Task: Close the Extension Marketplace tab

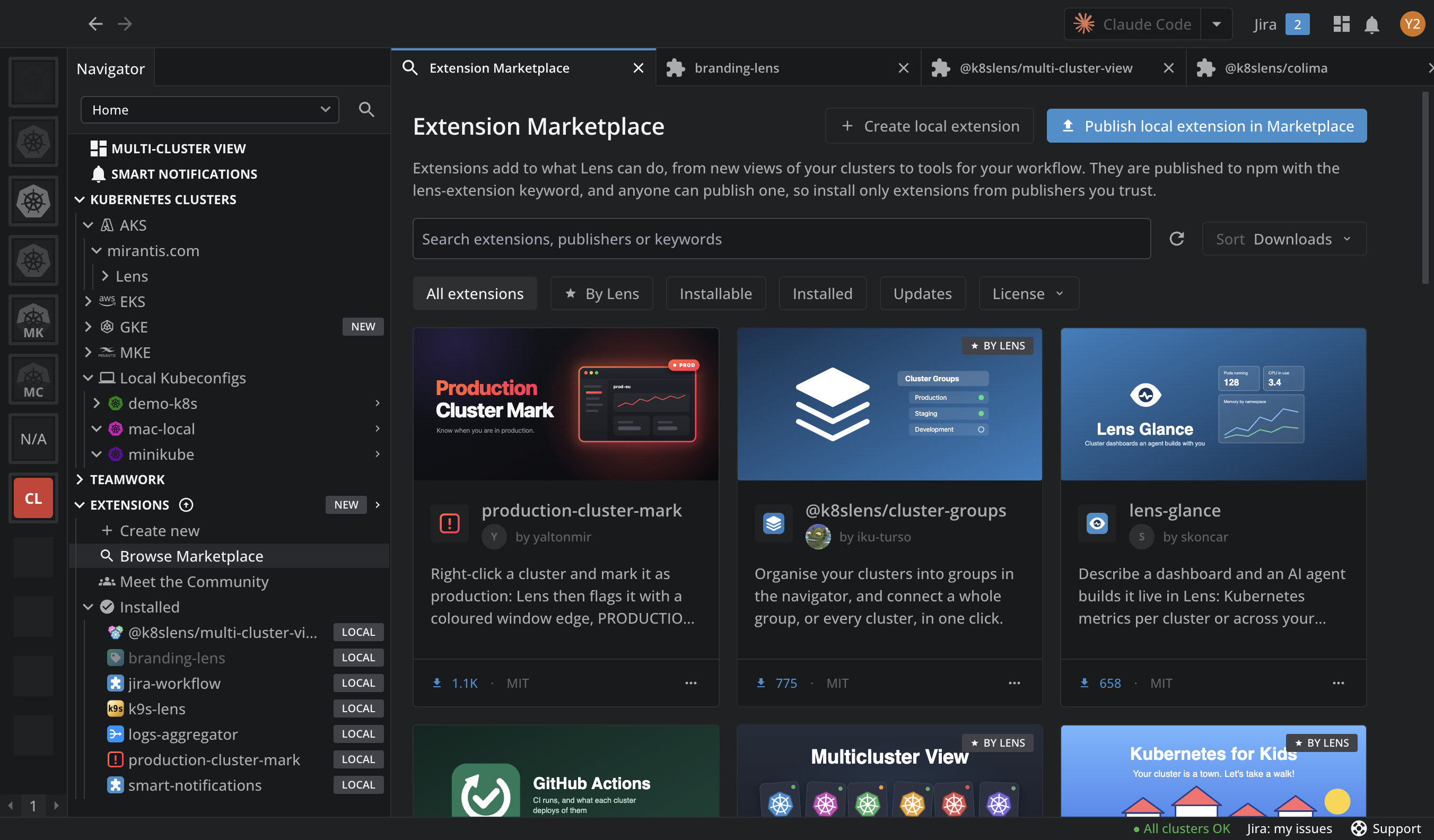Action: (x=639, y=68)
